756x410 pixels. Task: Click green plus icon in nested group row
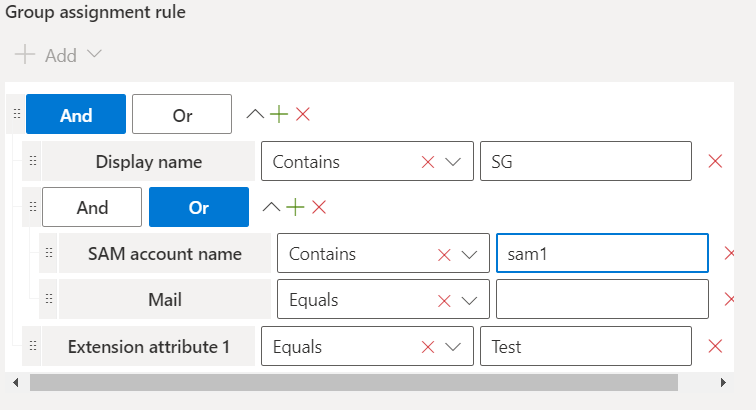295,207
